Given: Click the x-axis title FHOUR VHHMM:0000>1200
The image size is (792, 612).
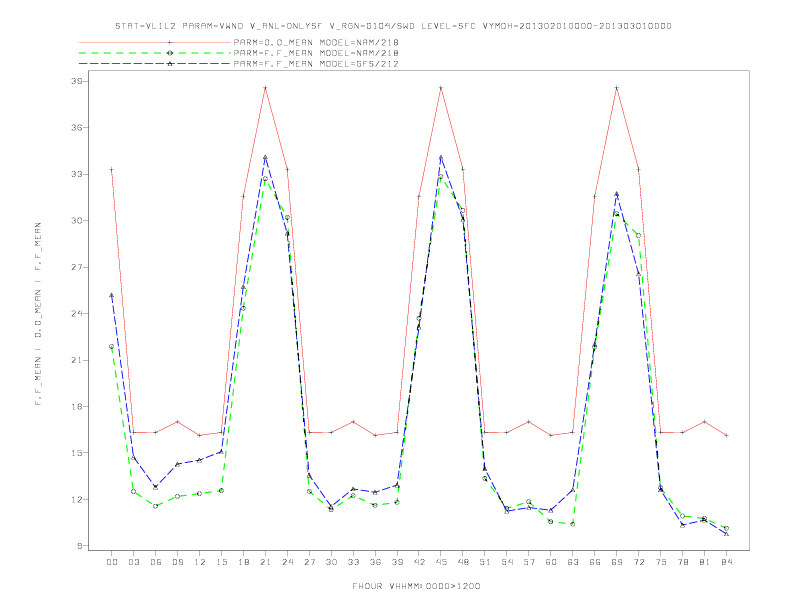Looking at the screenshot, I should click(x=416, y=586).
